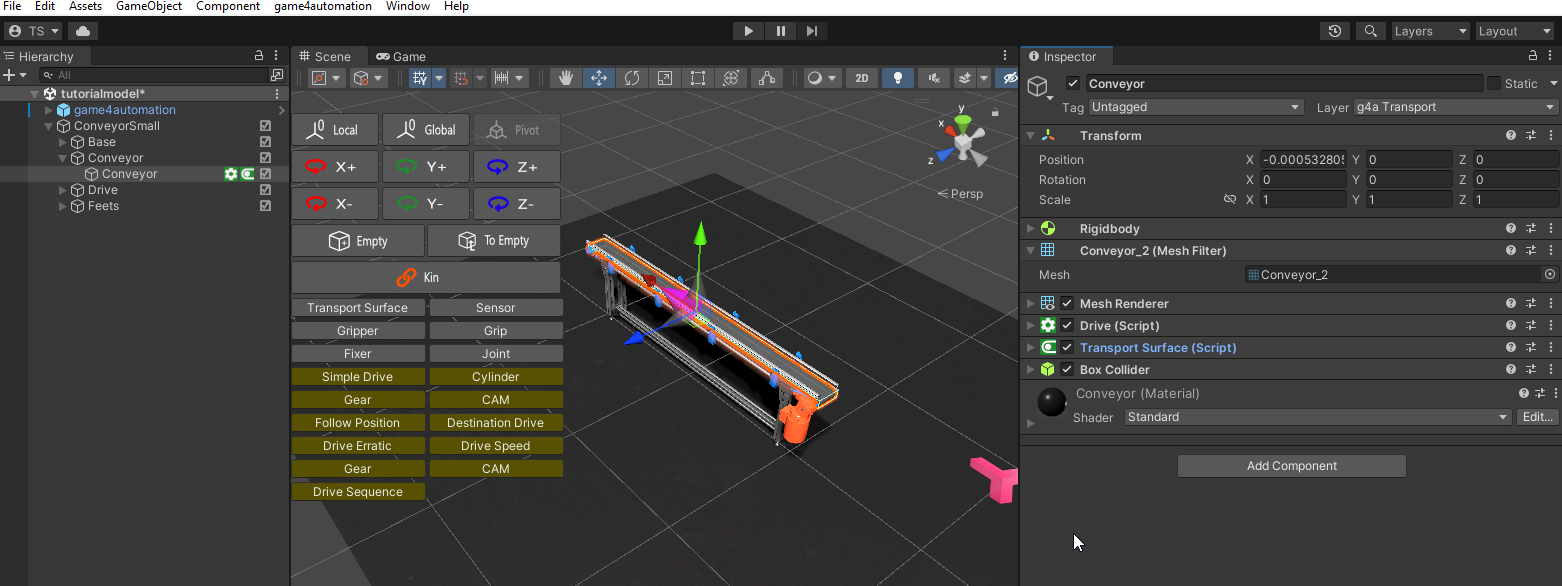Click the Add Component button
The width and height of the screenshot is (1562, 586).
click(1291, 466)
